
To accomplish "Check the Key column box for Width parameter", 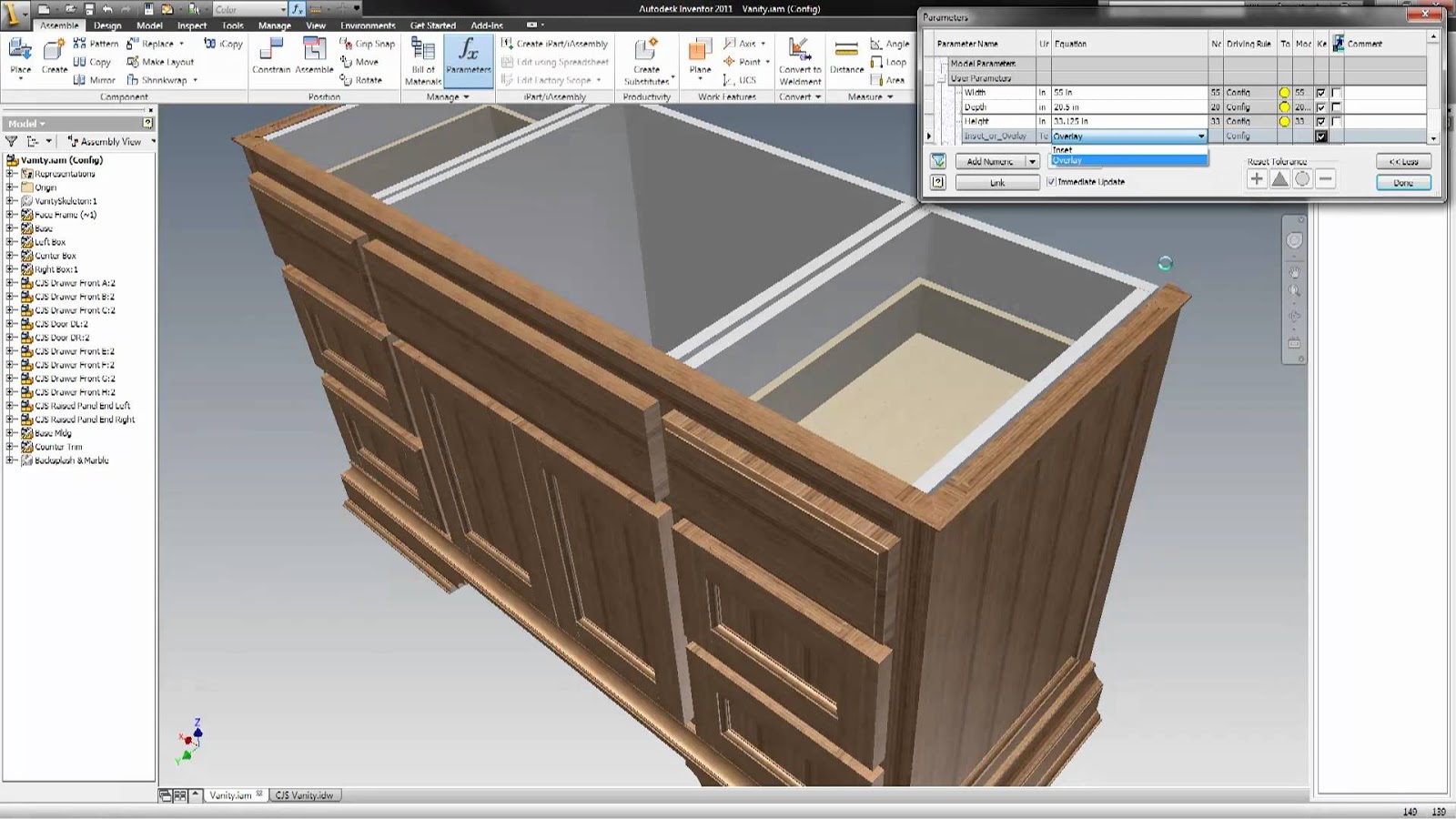I will 1320,93.
